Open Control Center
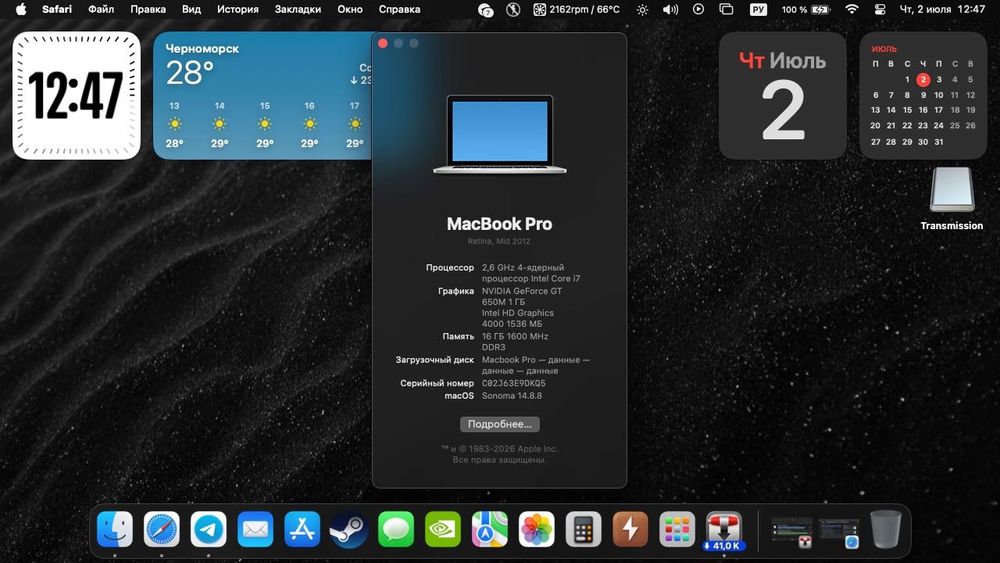Viewport: 1000px width, 563px height. point(880,10)
